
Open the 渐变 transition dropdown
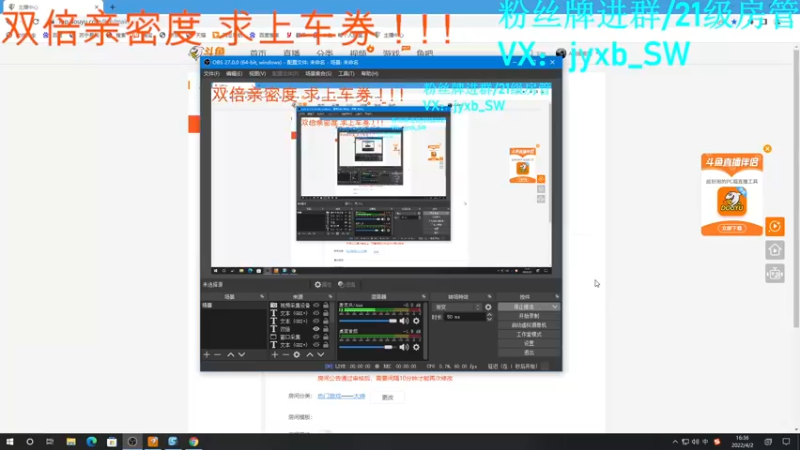(457, 307)
